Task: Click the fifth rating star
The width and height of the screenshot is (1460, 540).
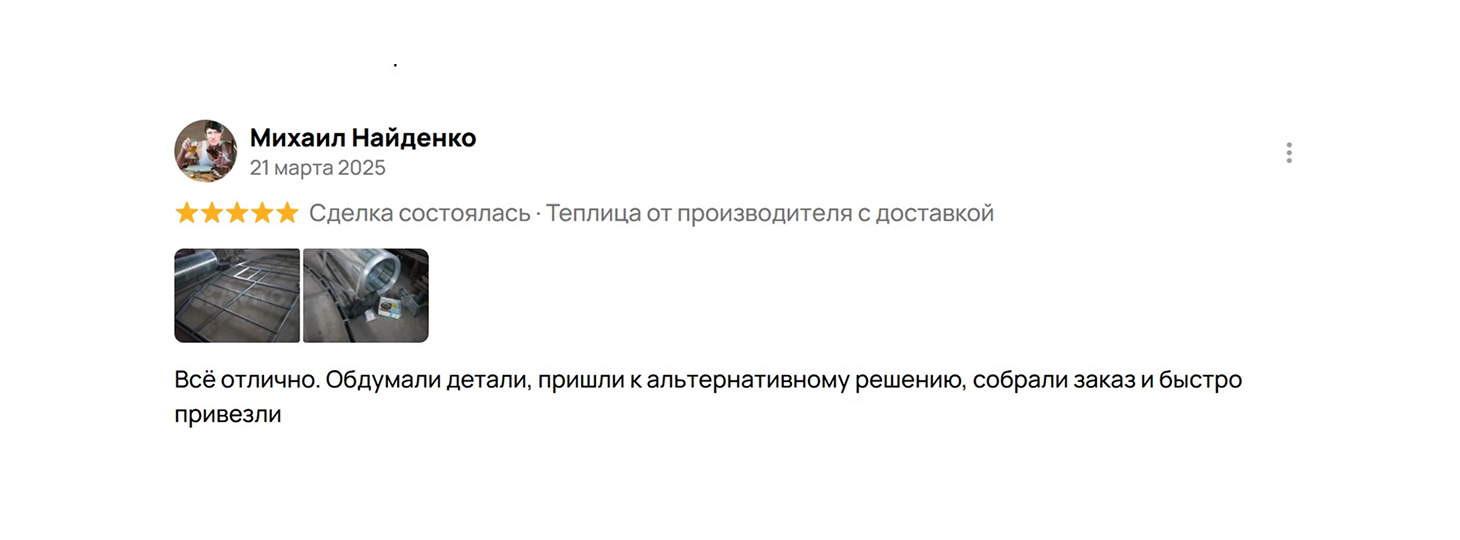Action: pos(288,213)
